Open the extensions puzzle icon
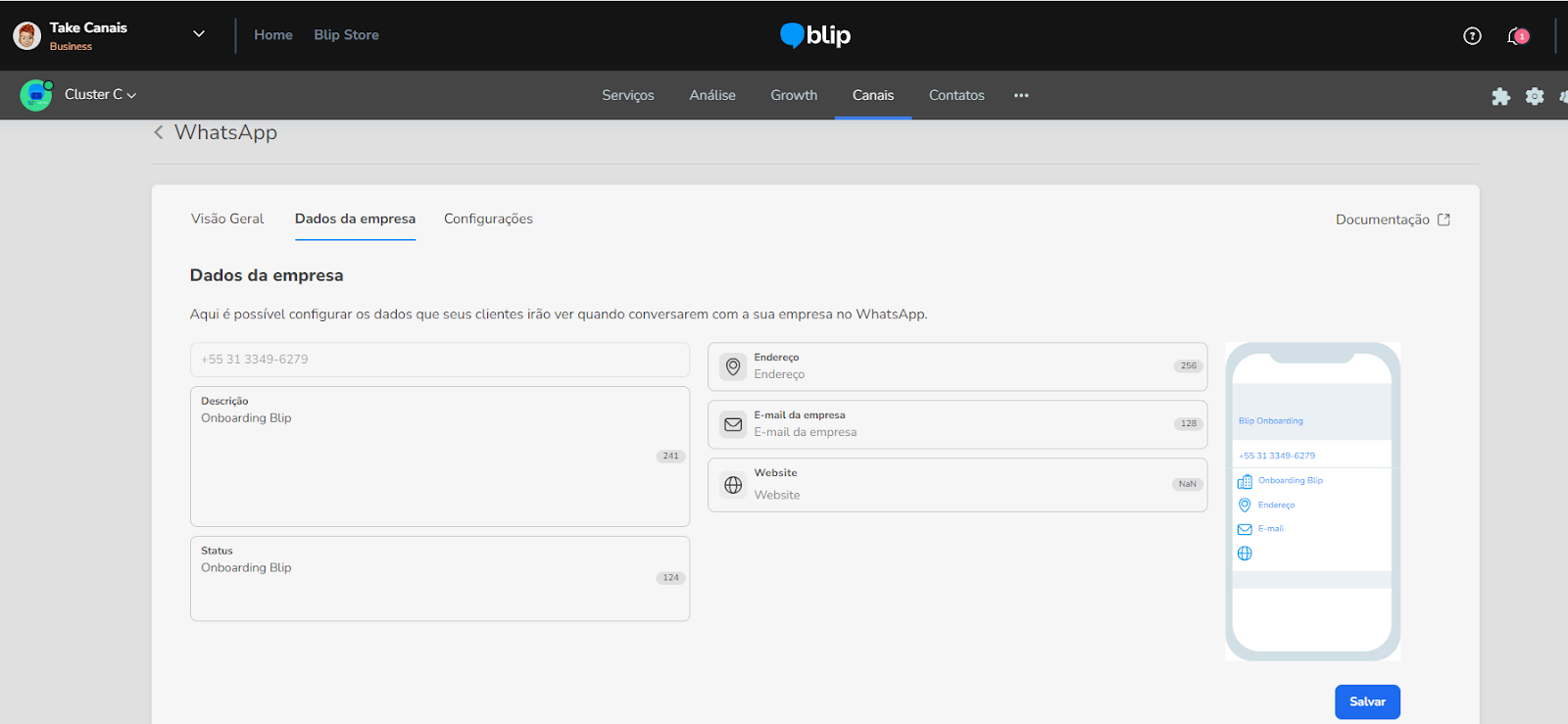The height and width of the screenshot is (724, 1568). pos(1500,96)
